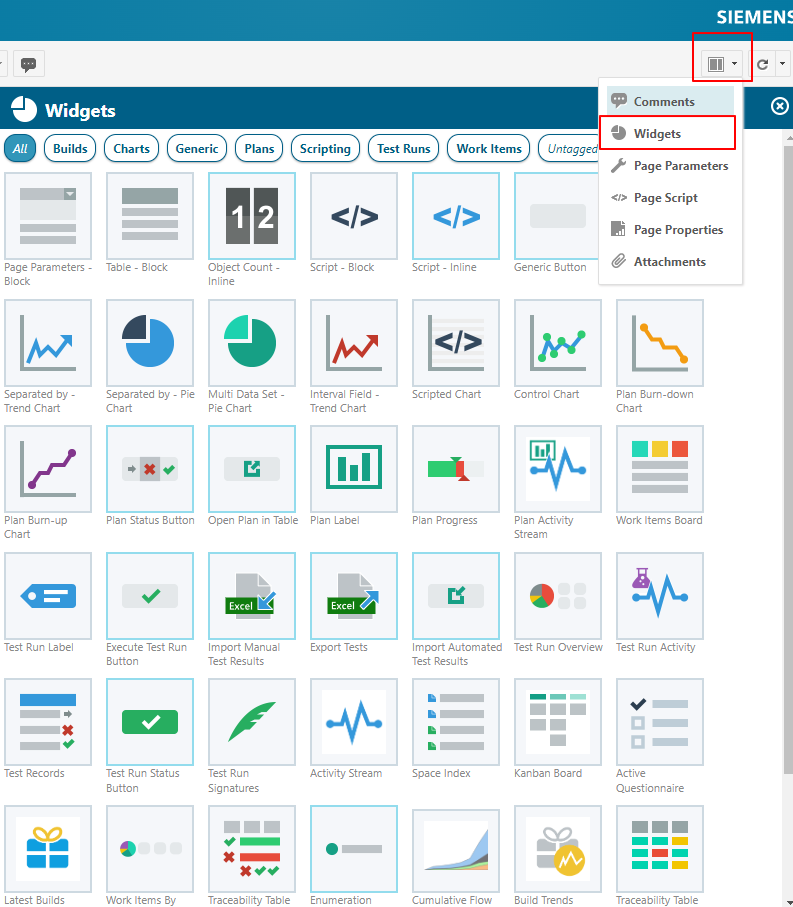Select Widgets in the dropdown menu
793x907 pixels.
[657, 134]
